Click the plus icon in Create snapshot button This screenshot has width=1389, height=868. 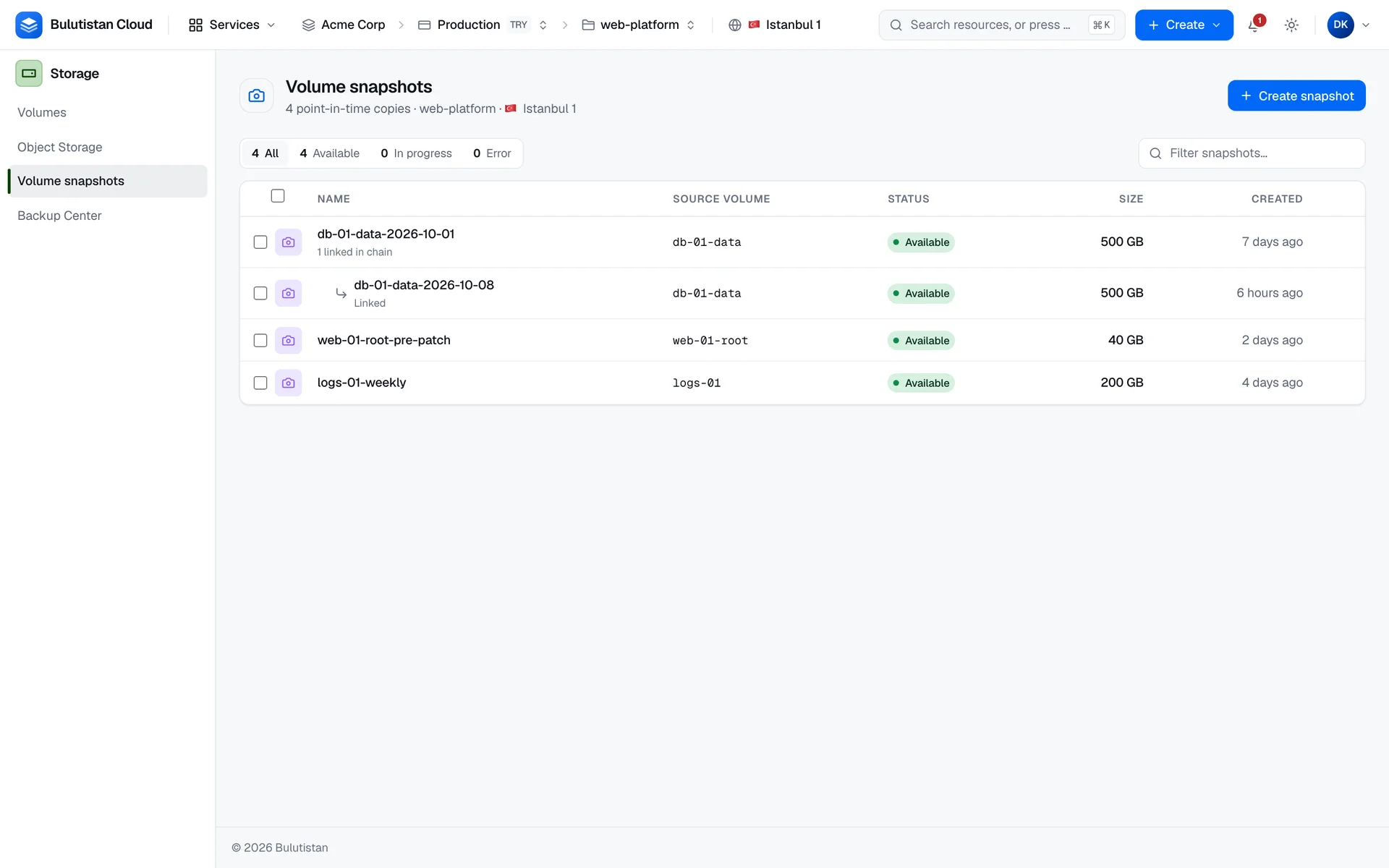1246,95
